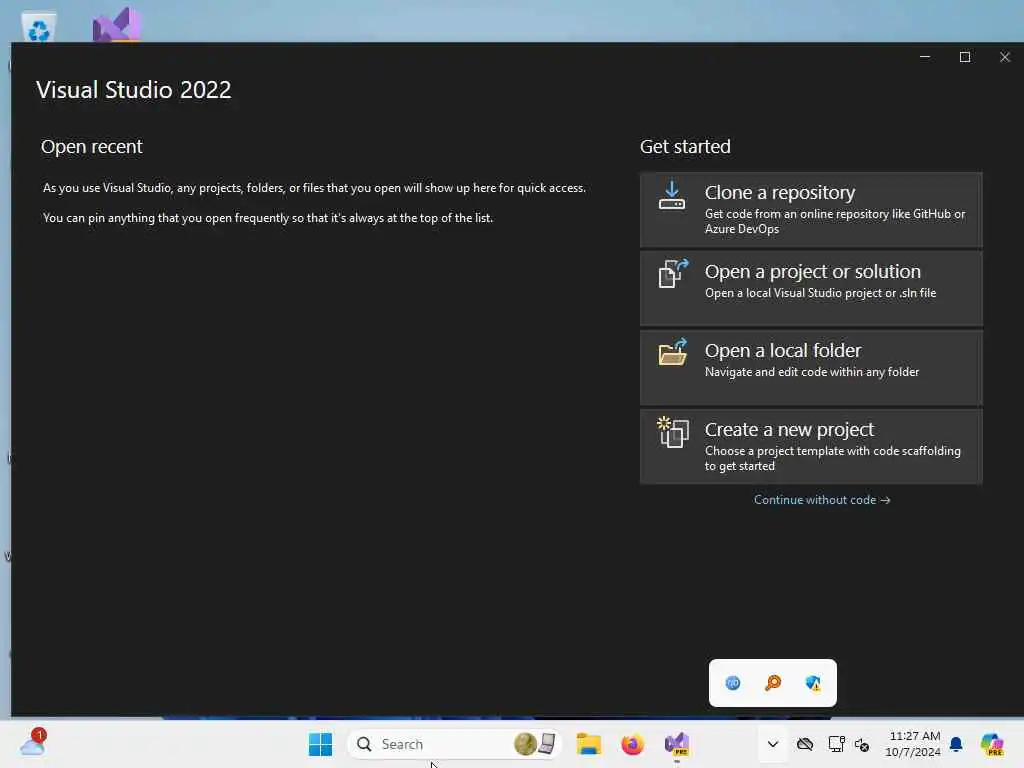Click the Open a project or solution icon

[x=673, y=274]
